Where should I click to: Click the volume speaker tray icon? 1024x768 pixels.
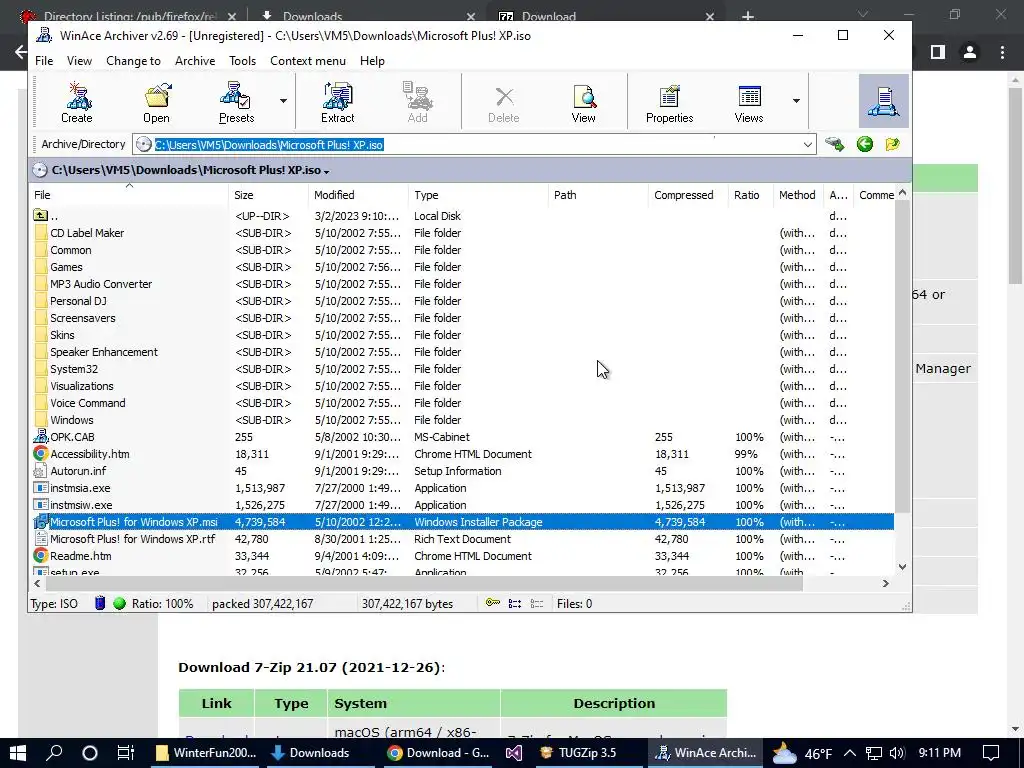pyautogui.click(x=897, y=753)
